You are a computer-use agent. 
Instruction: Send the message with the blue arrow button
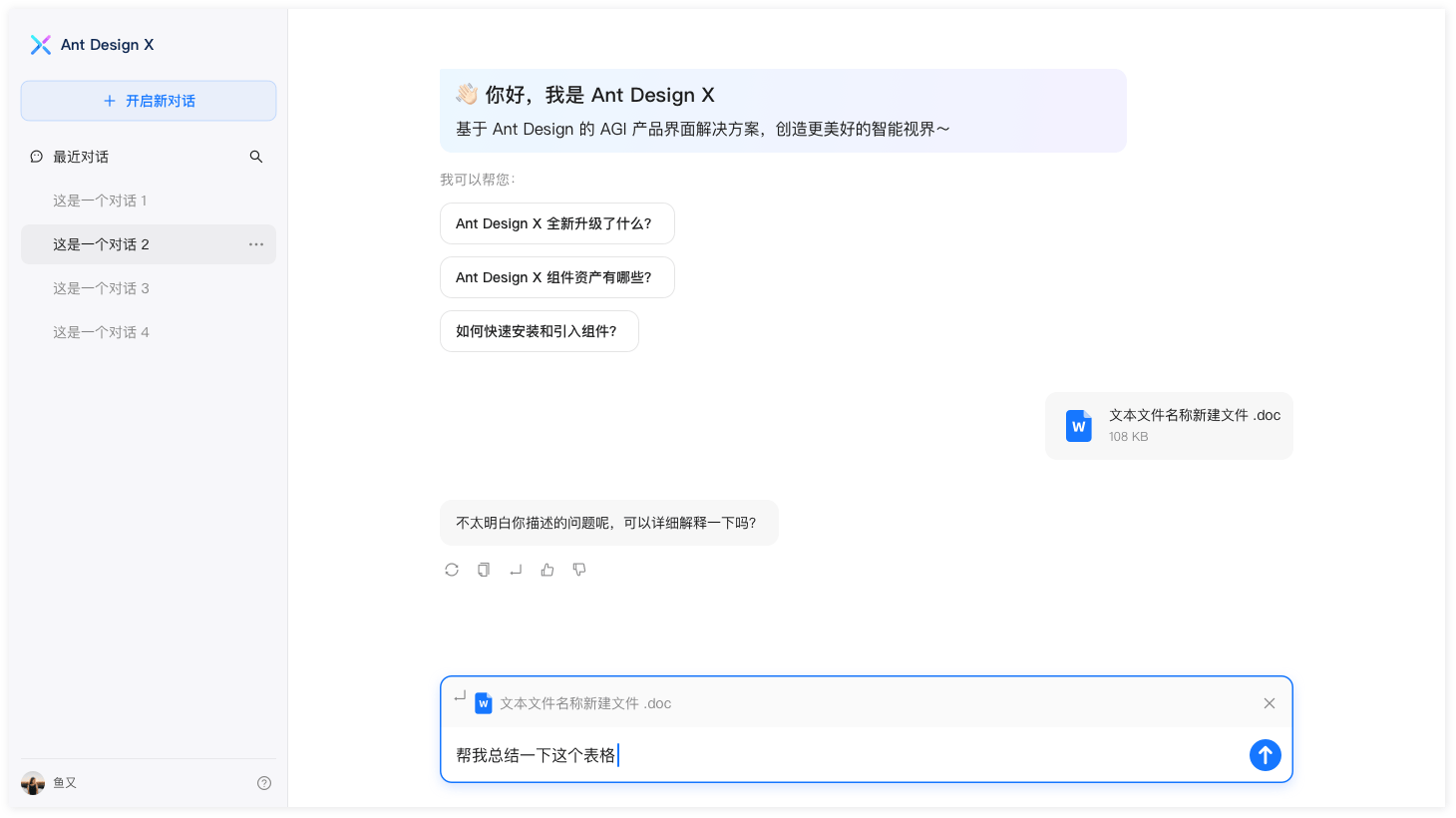pyautogui.click(x=1266, y=755)
